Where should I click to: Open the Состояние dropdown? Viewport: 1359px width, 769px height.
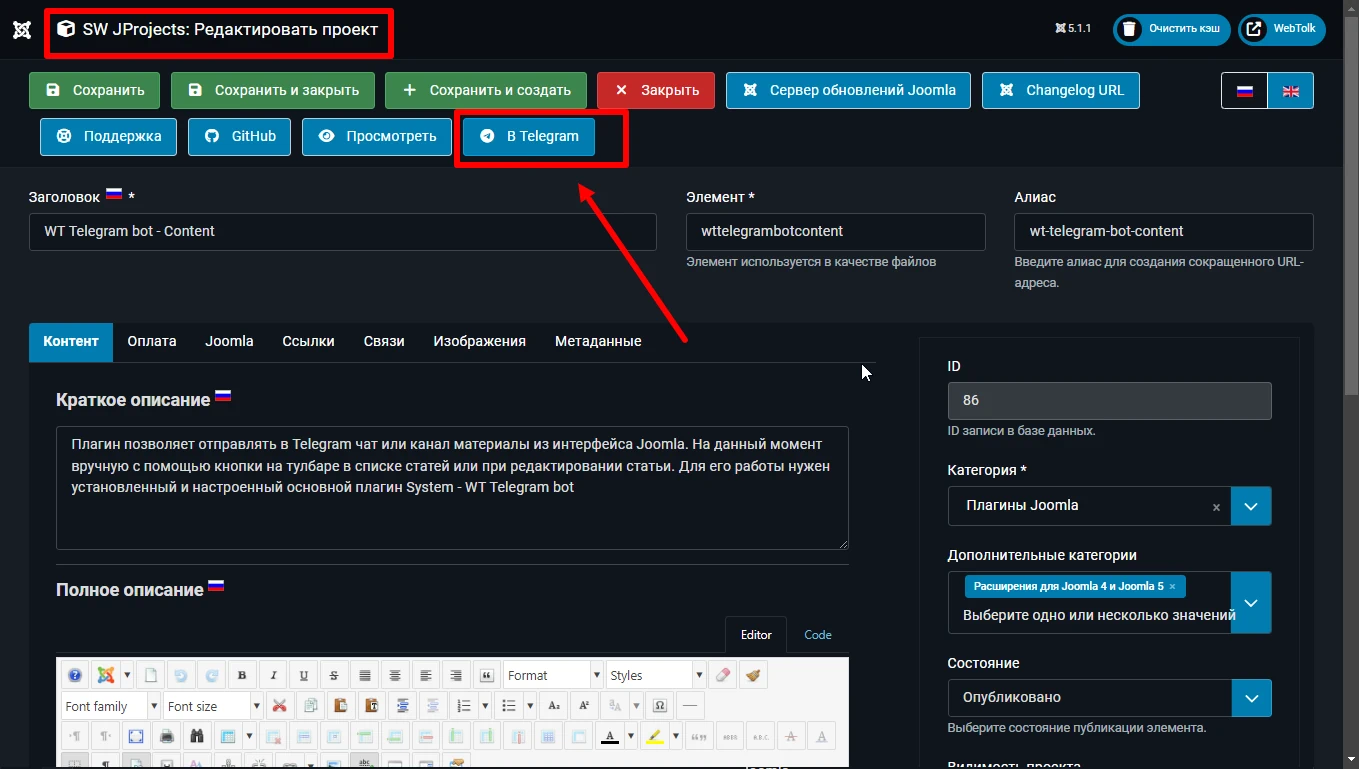(x=1251, y=698)
